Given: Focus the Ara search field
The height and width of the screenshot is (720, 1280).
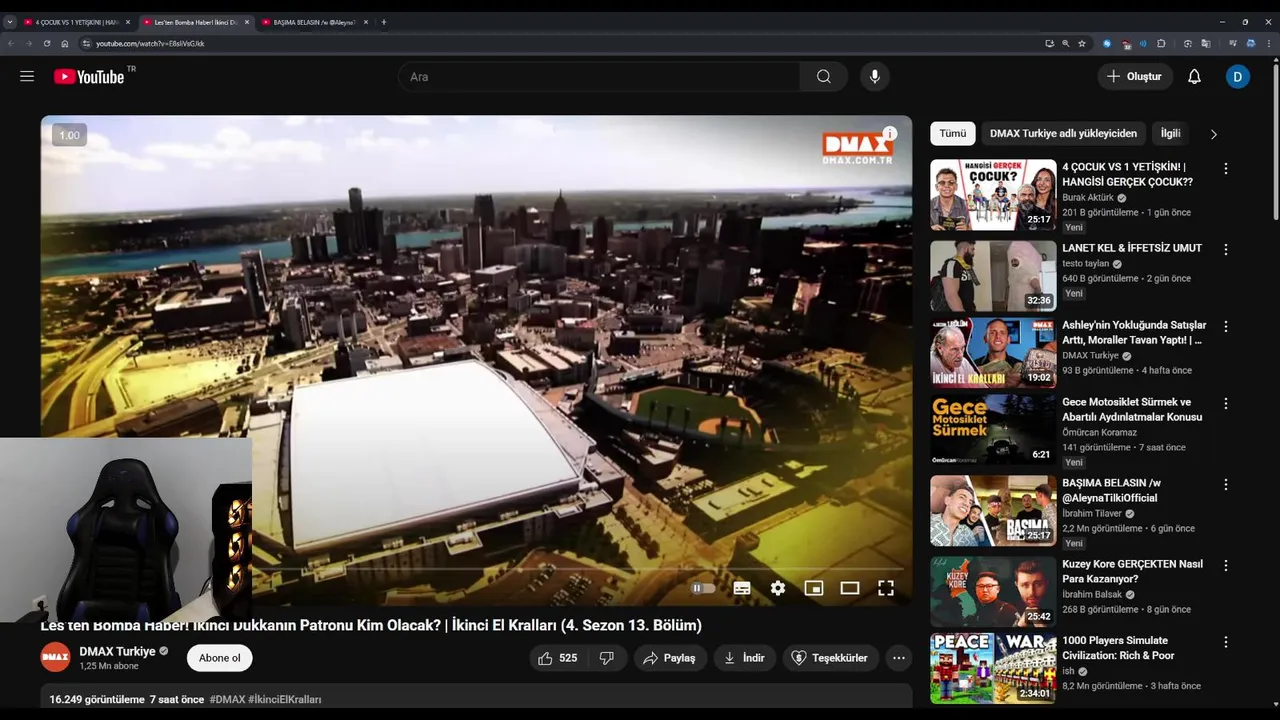Looking at the screenshot, I should [x=599, y=77].
